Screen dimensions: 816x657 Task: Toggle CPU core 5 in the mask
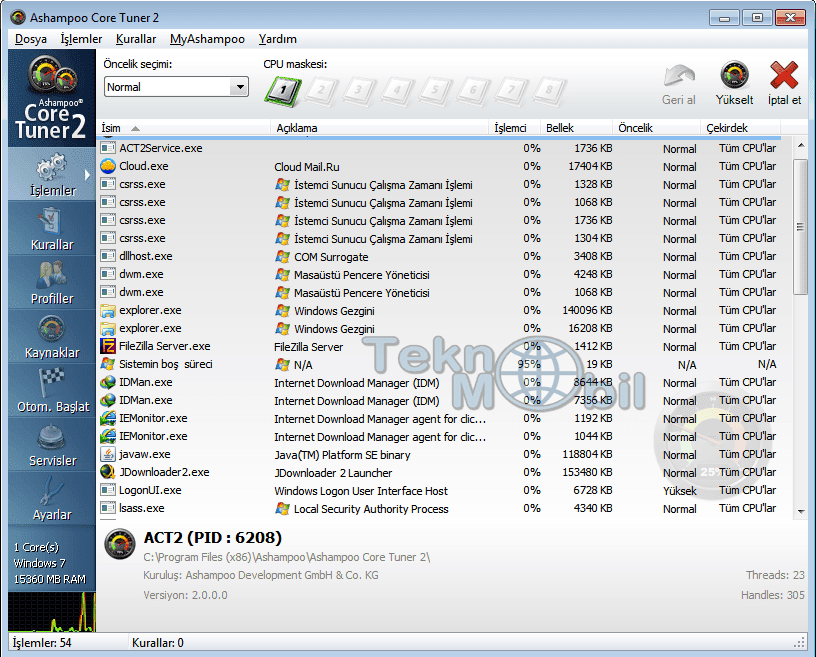coord(435,91)
